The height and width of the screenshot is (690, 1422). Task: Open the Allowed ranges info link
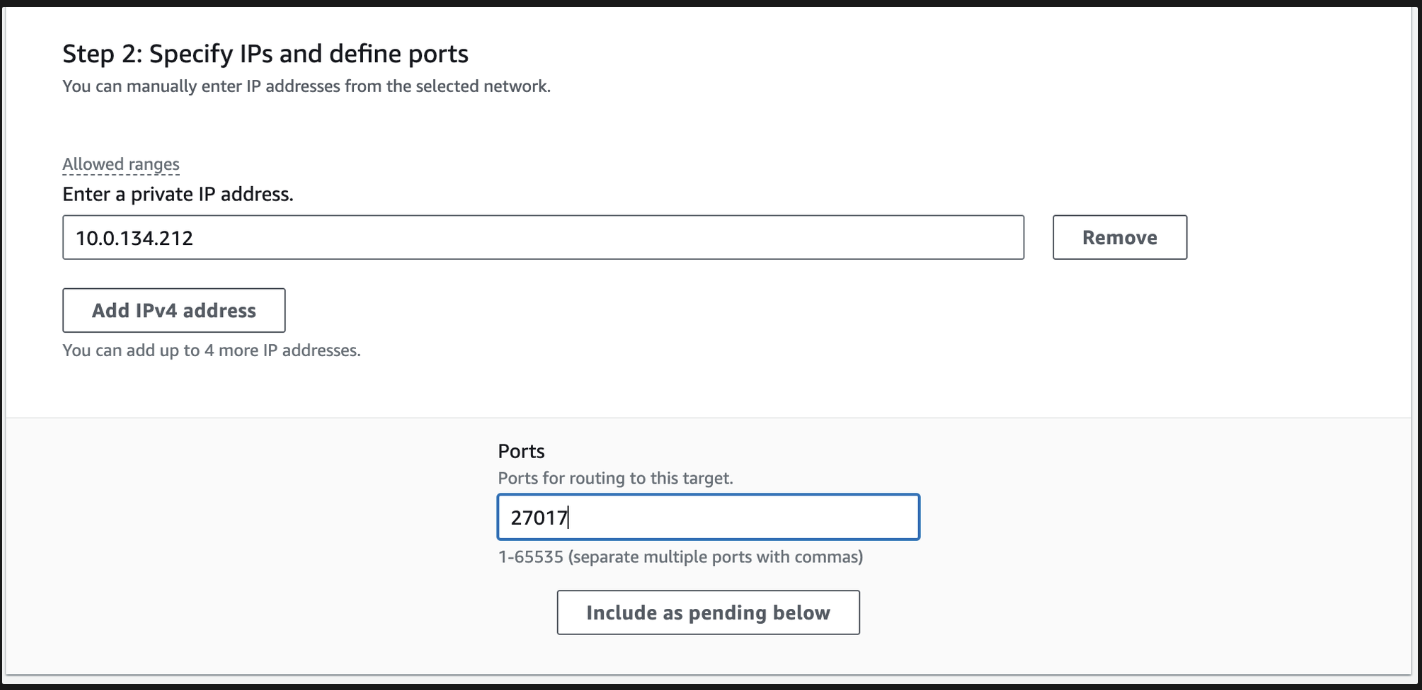coord(120,164)
